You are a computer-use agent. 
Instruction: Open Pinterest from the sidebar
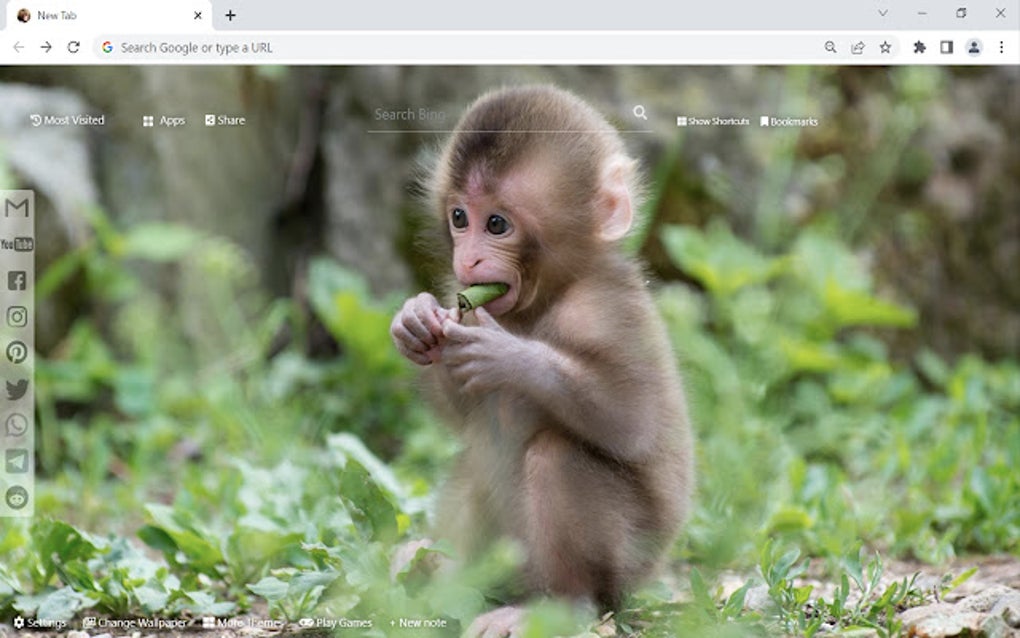[15, 353]
